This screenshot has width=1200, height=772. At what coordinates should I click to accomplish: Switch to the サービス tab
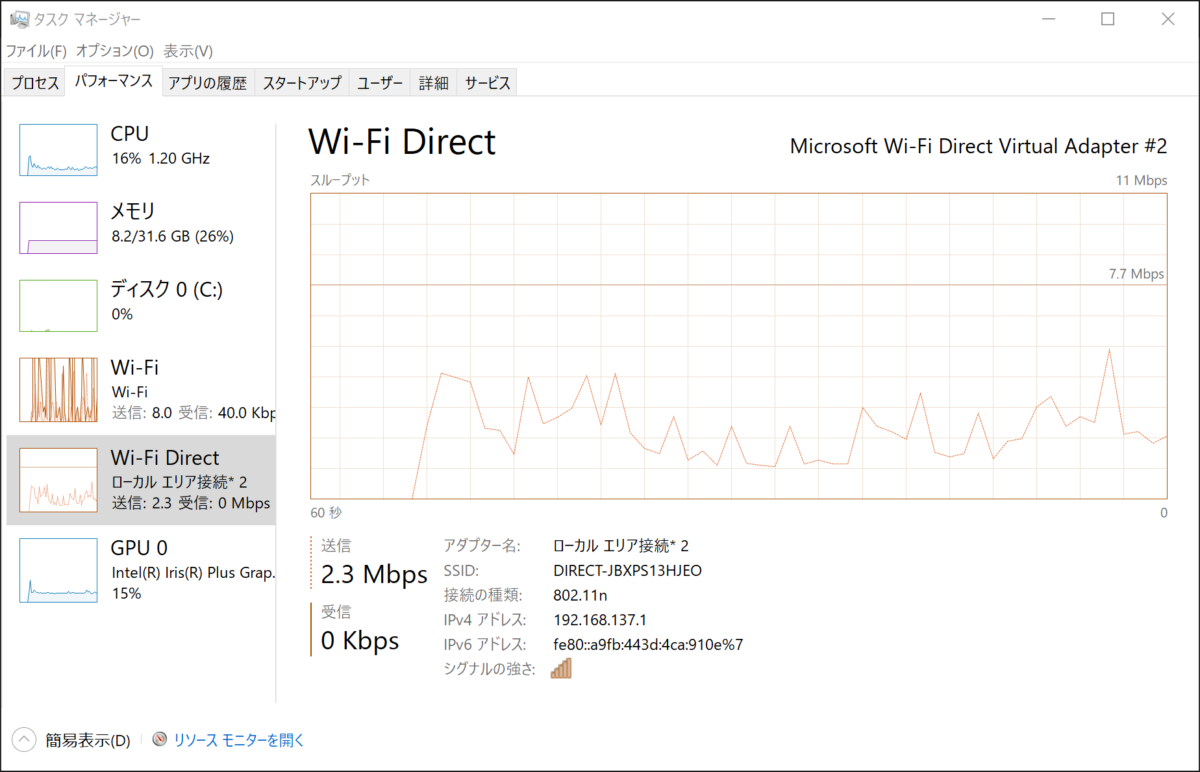click(488, 83)
